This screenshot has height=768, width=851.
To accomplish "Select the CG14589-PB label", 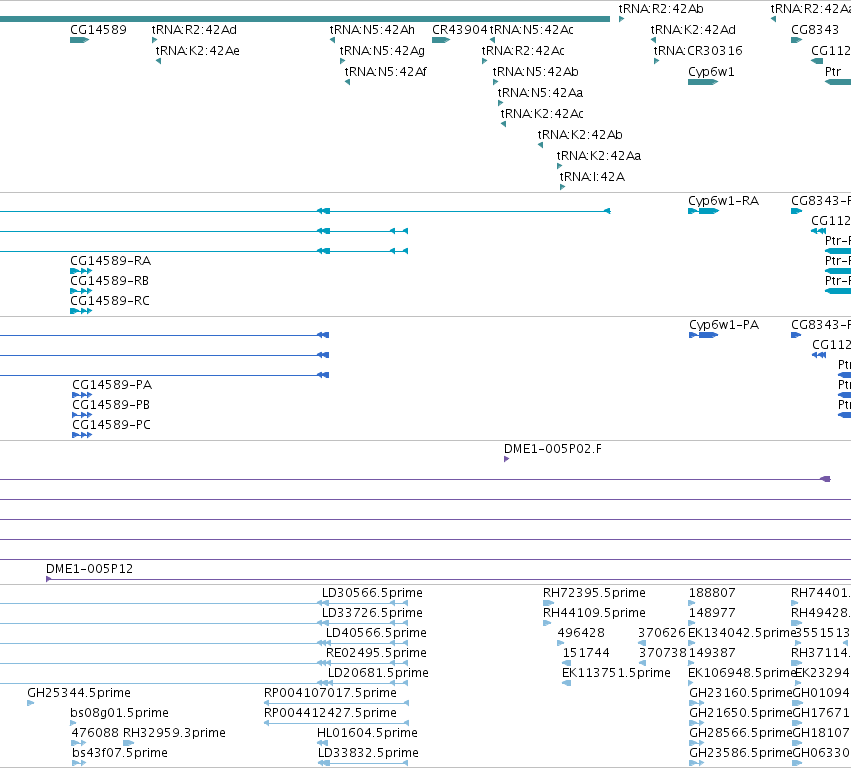I will (111, 405).
